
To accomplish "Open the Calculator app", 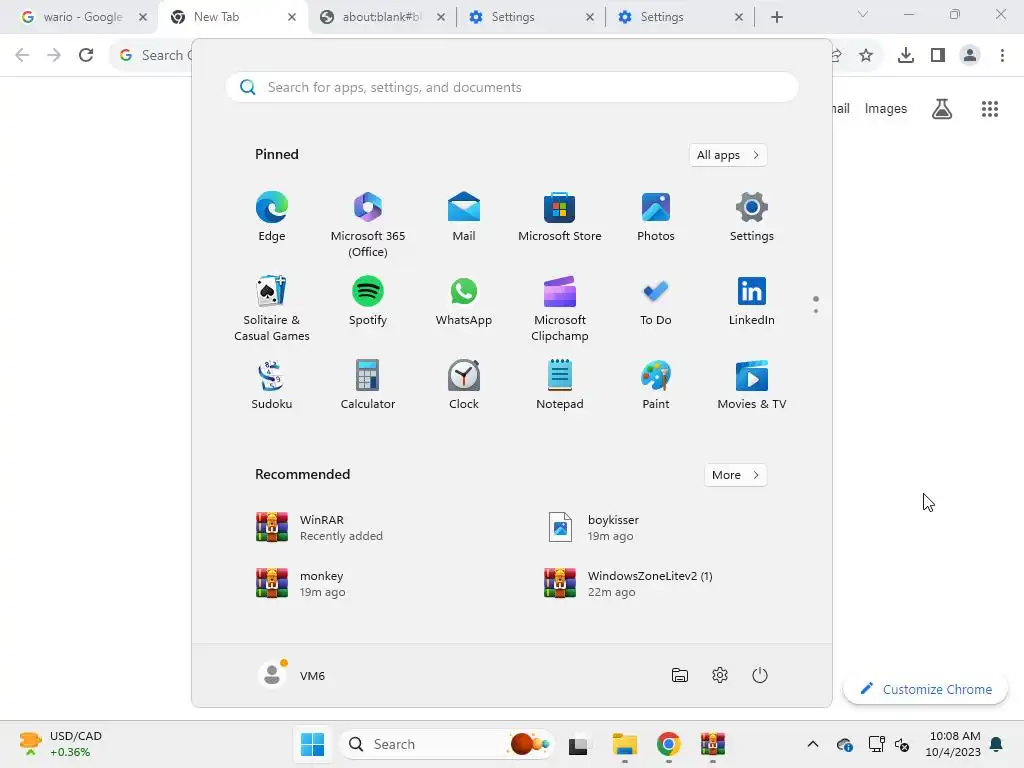I will 368,385.
